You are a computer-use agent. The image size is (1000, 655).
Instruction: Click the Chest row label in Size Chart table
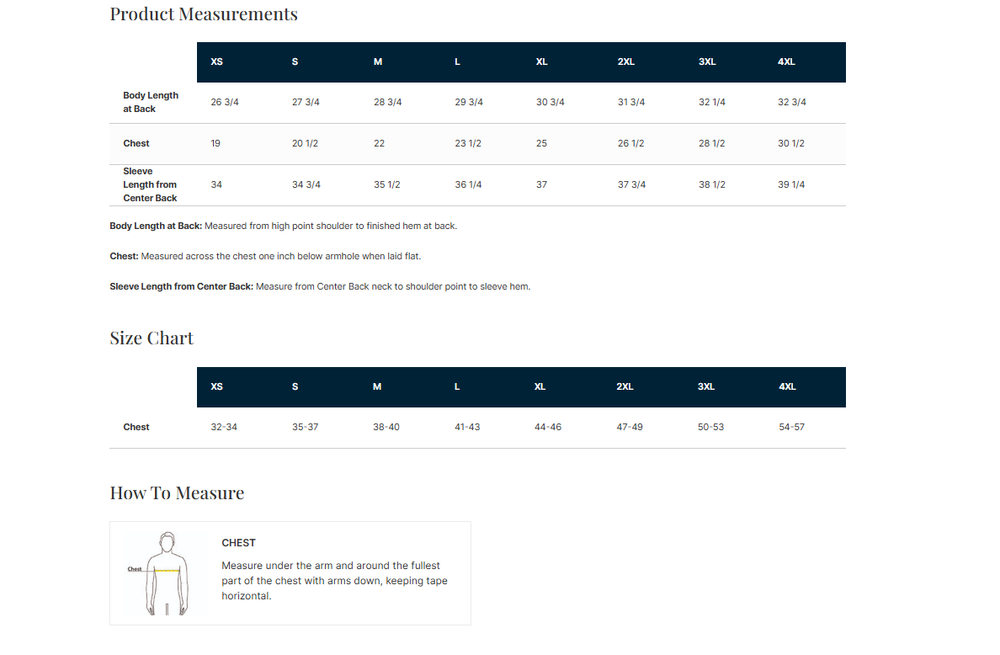pyautogui.click(x=136, y=427)
